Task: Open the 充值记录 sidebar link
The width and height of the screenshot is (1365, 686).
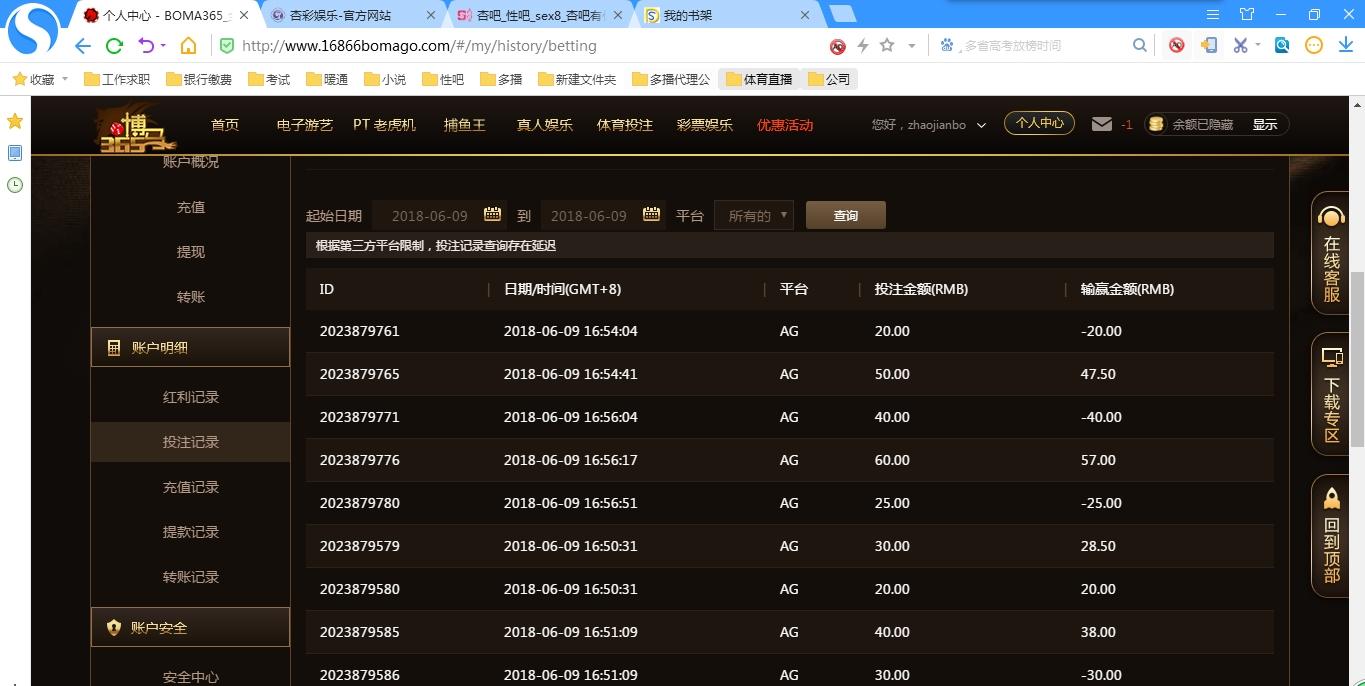Action: click(191, 487)
